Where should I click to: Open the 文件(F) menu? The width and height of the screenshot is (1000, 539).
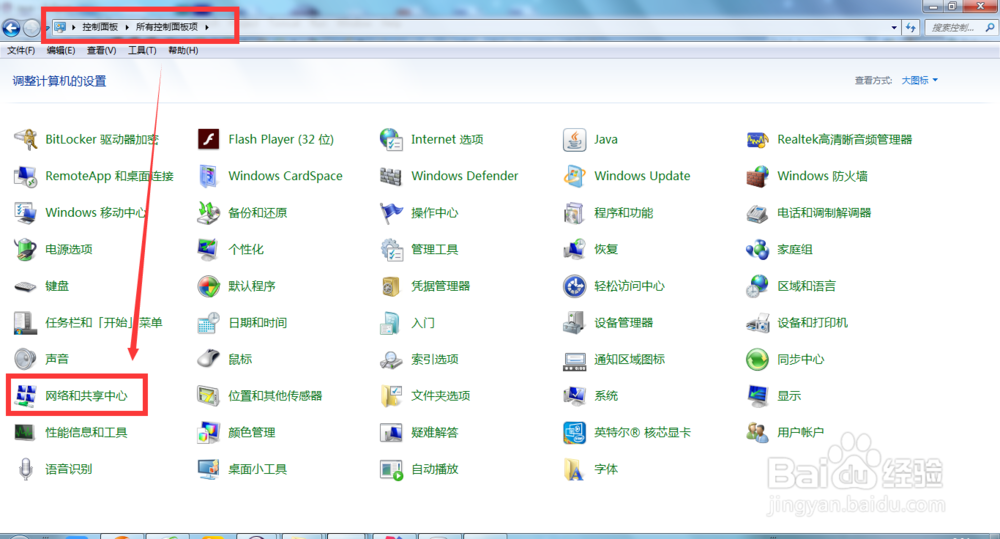pos(20,50)
